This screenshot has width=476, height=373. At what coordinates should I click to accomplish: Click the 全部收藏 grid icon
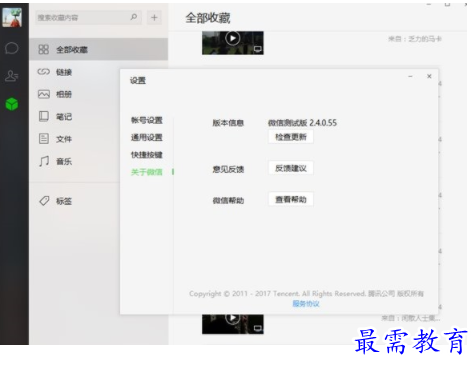[44, 49]
